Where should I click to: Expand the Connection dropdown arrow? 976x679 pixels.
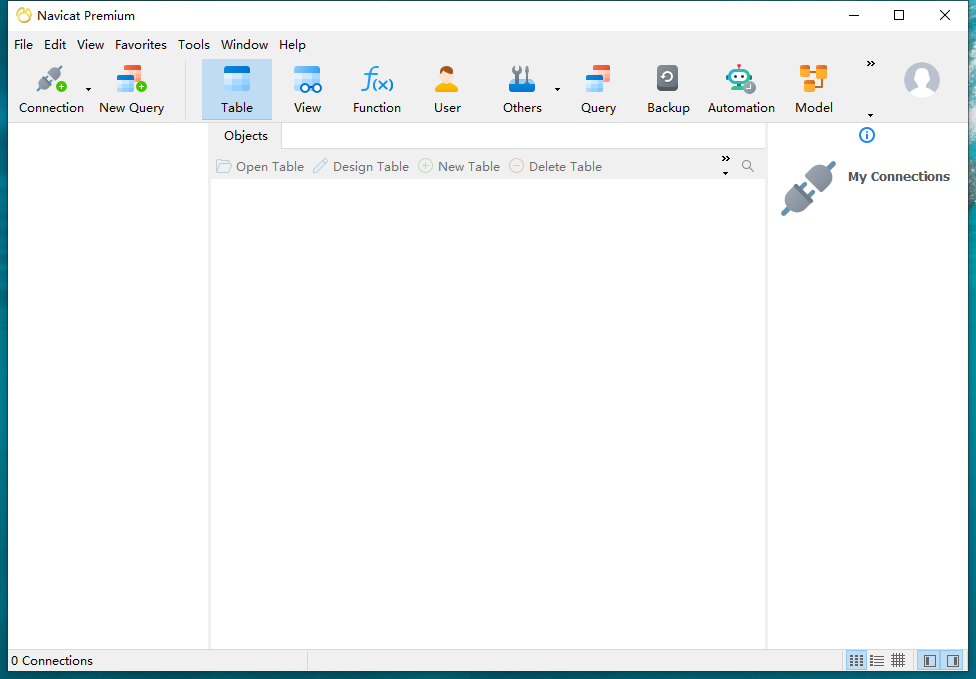(x=88, y=90)
